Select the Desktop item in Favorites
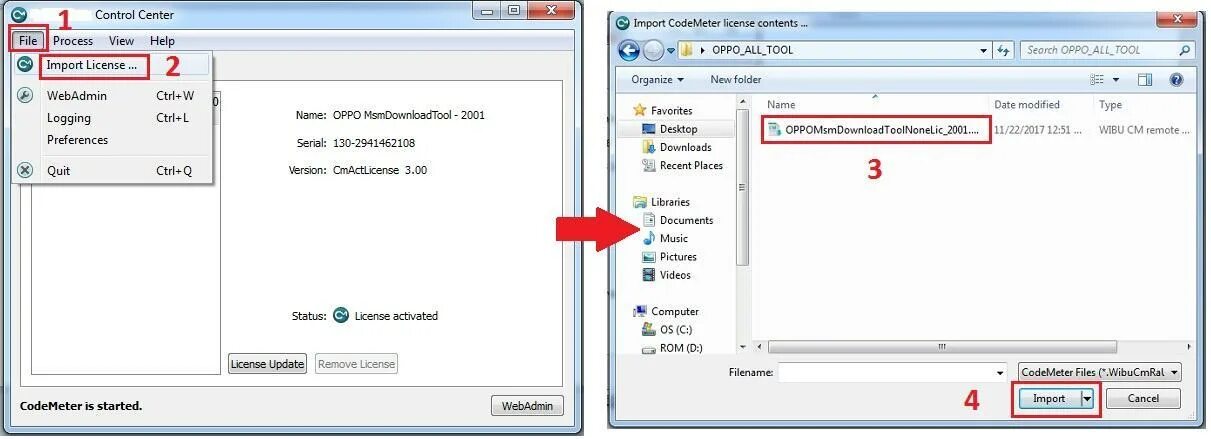This screenshot has height=439, width=1211. tap(678, 129)
